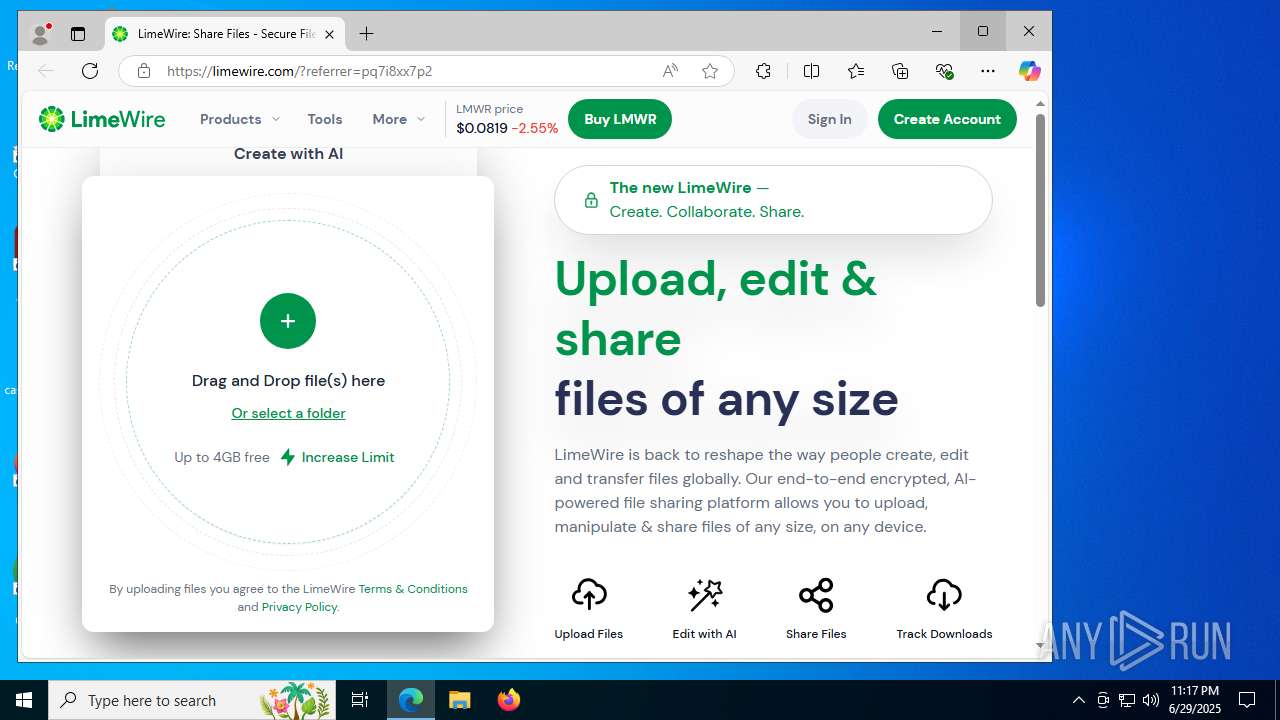Viewport: 1280px width, 720px height.
Task: Open the Privacy Policy link
Action: click(299, 607)
